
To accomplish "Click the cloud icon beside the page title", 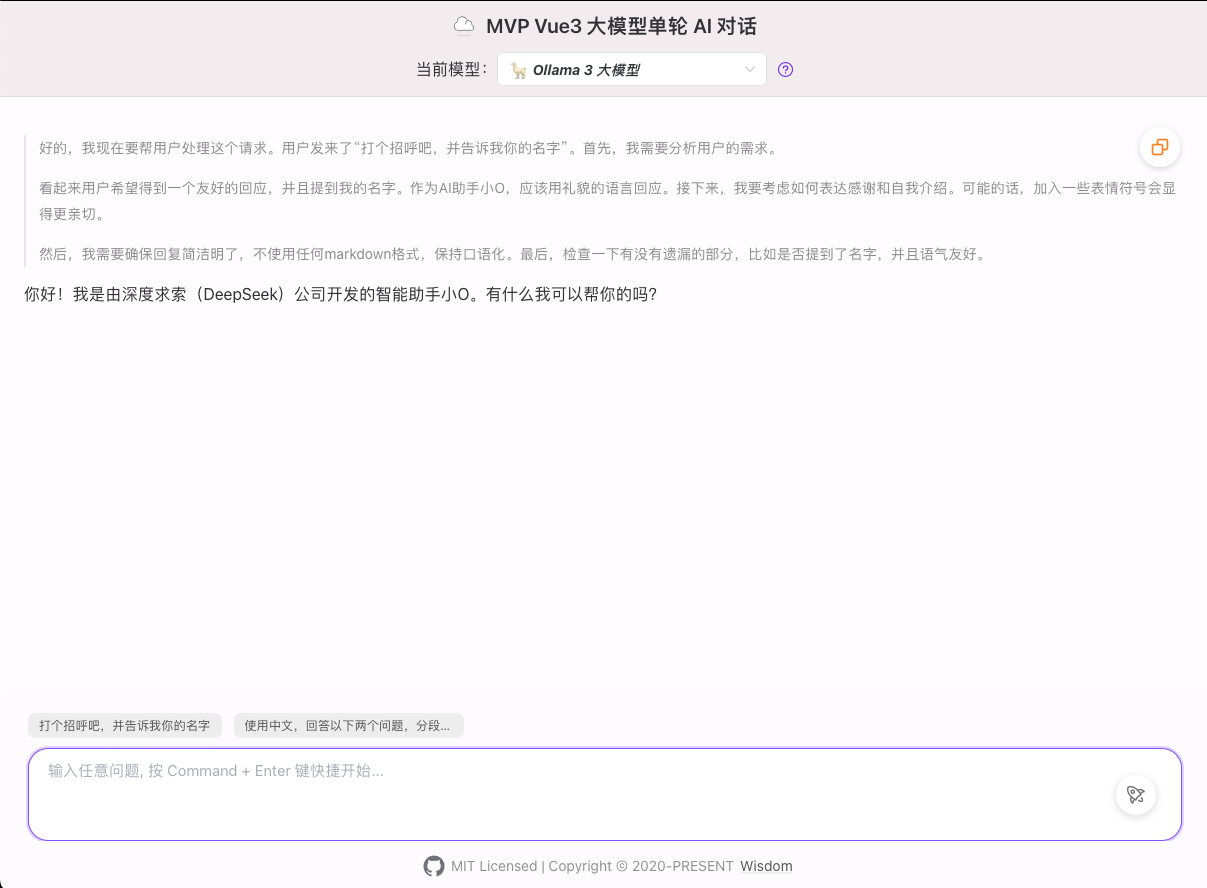I will tap(463, 26).
